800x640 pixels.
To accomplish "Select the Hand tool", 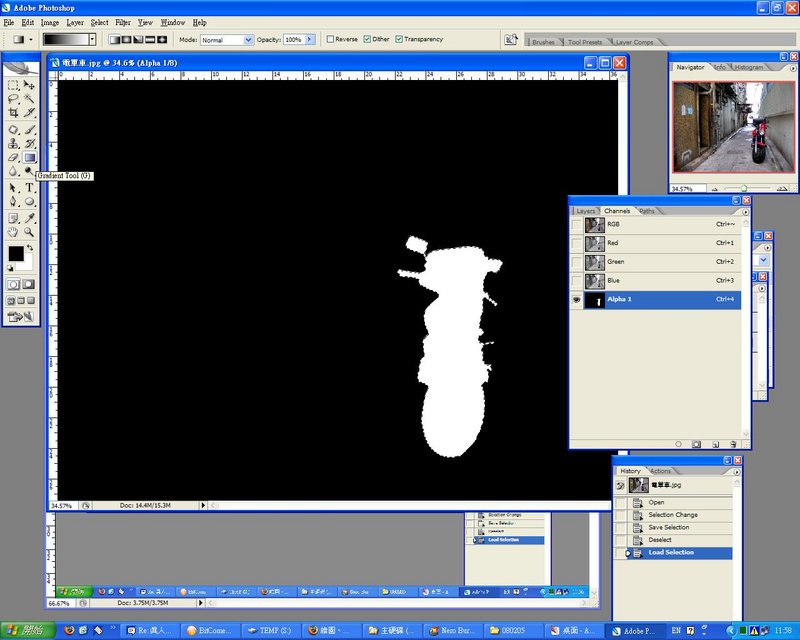I will 13,232.
